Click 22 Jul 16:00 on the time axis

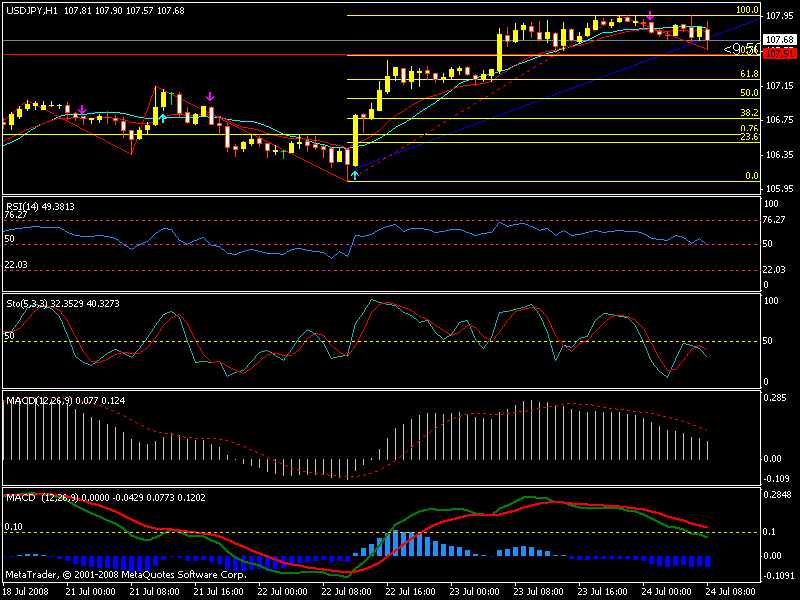[x=411, y=592]
